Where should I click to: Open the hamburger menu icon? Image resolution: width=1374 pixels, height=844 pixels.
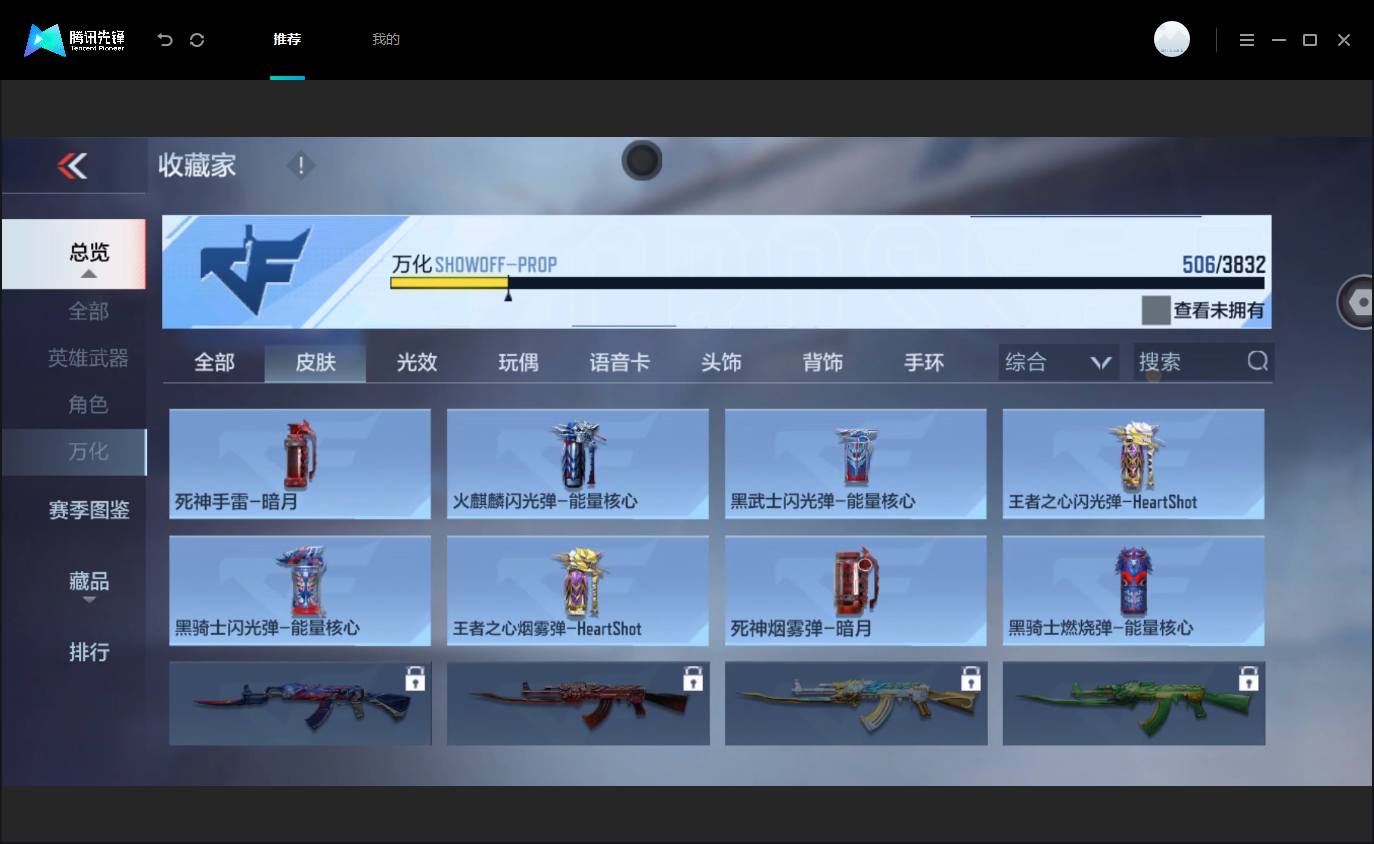click(x=1247, y=40)
